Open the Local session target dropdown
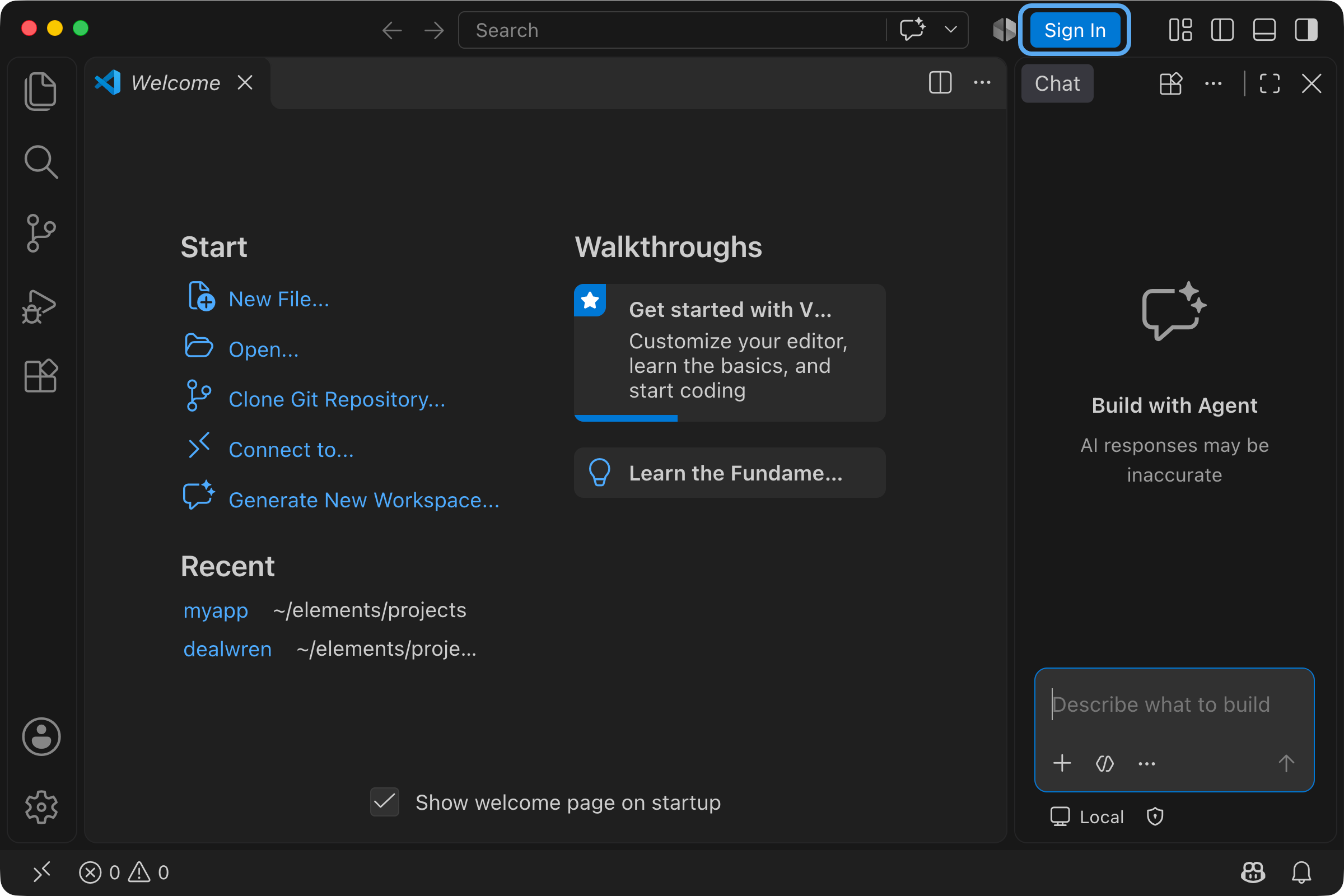The width and height of the screenshot is (1344, 896). click(x=1087, y=816)
